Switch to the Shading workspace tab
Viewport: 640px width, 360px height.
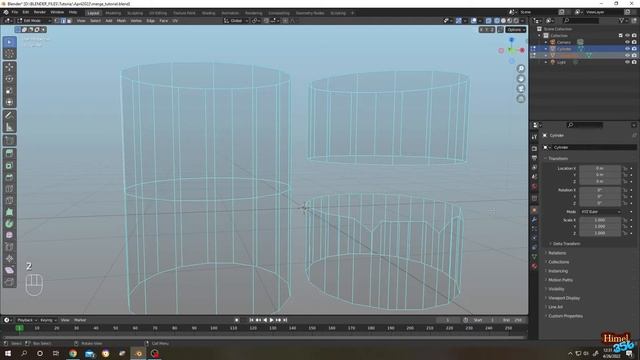click(x=208, y=13)
